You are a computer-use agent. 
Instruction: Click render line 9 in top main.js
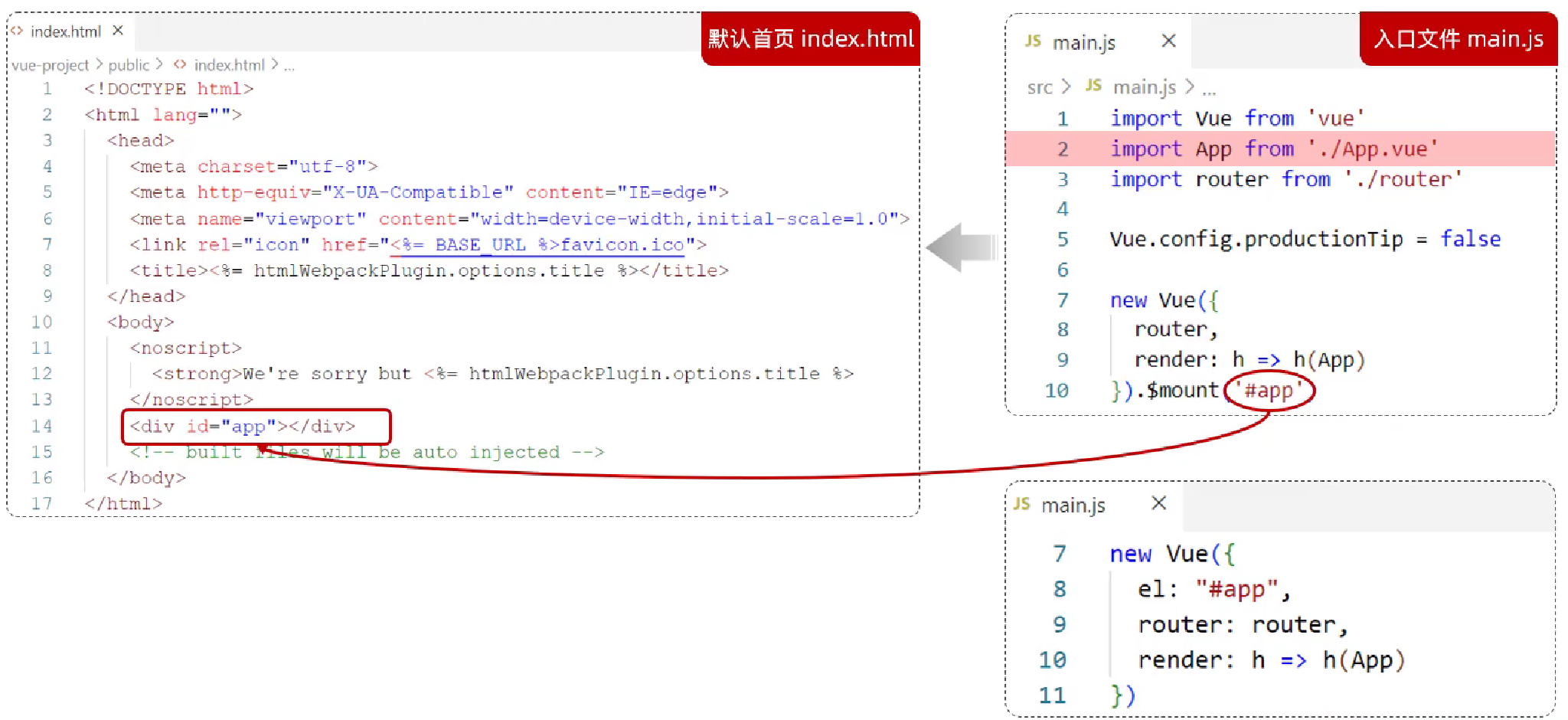1249,360
